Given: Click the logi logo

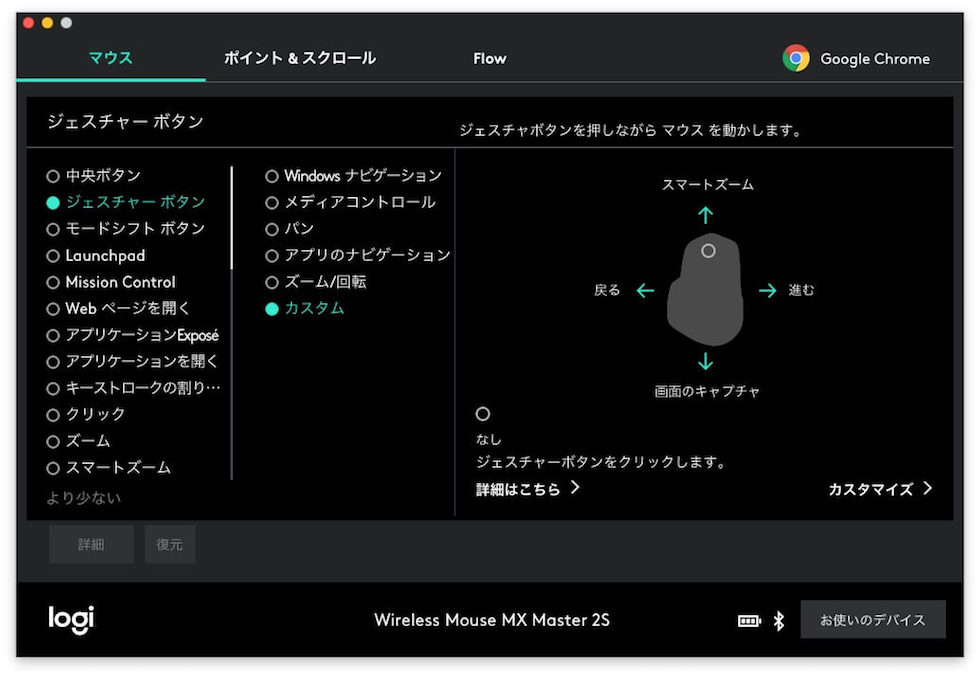Looking at the screenshot, I should [71, 619].
